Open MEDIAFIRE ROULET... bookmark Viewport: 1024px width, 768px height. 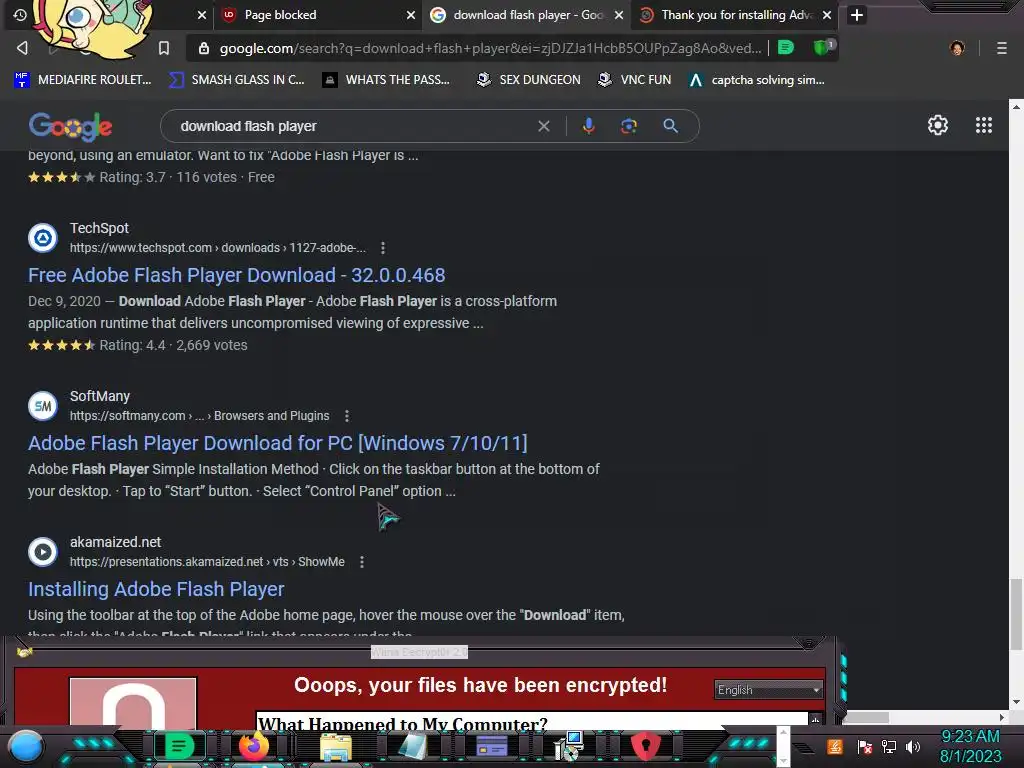click(x=83, y=80)
